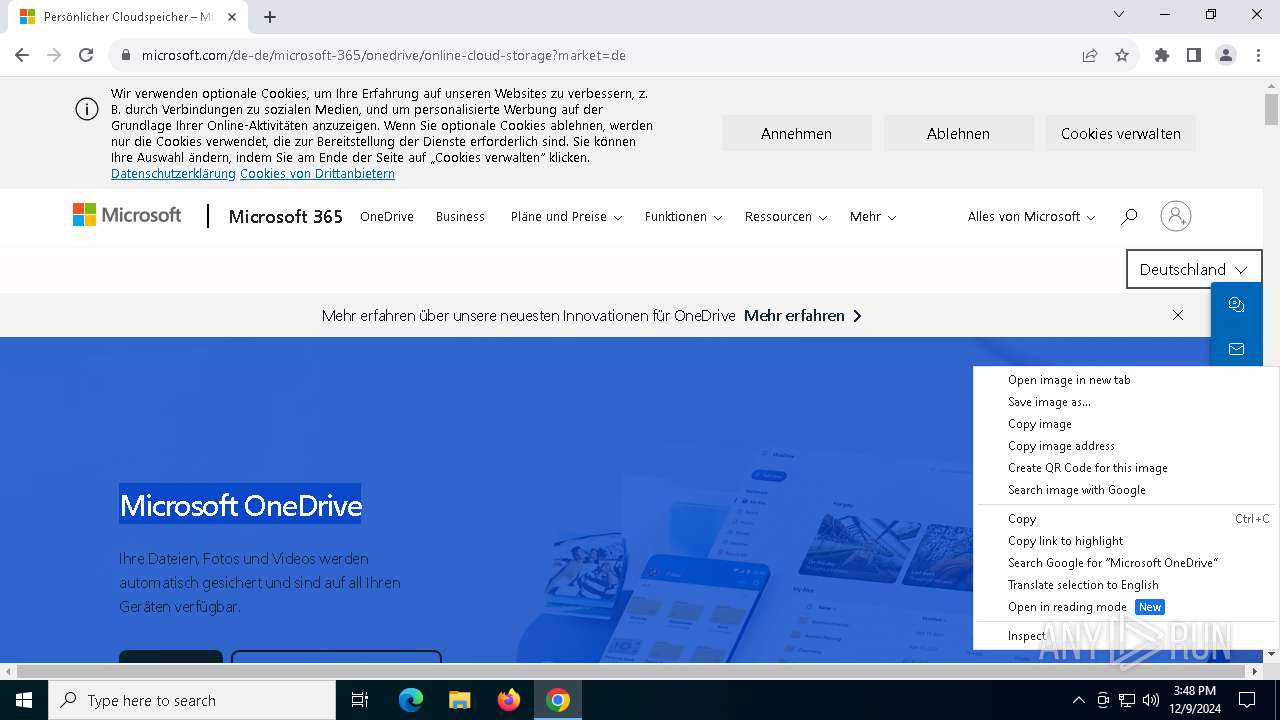Launch Firefox from taskbar

tap(509, 700)
